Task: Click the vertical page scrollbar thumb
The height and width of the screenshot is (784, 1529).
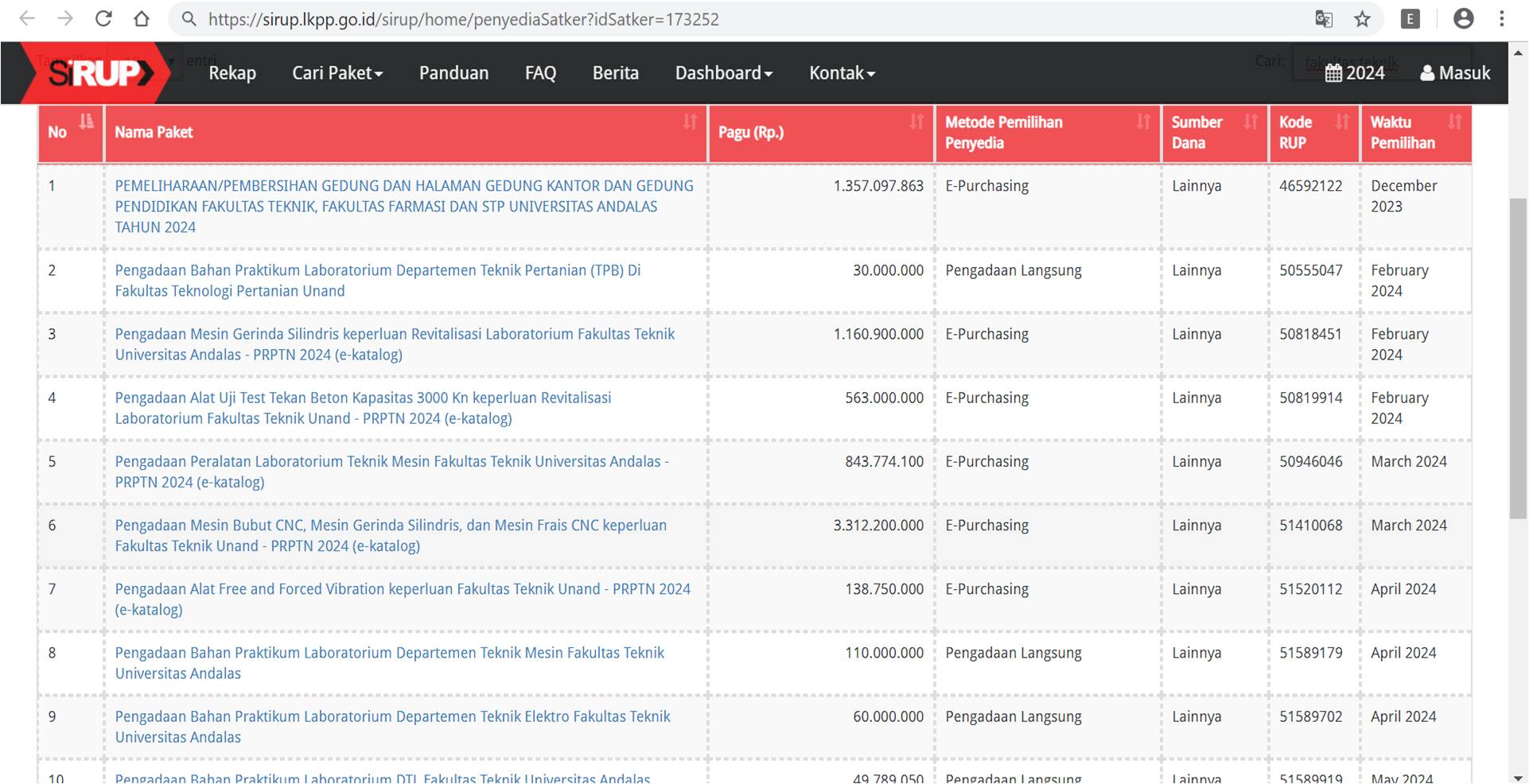Action: (x=1518, y=358)
